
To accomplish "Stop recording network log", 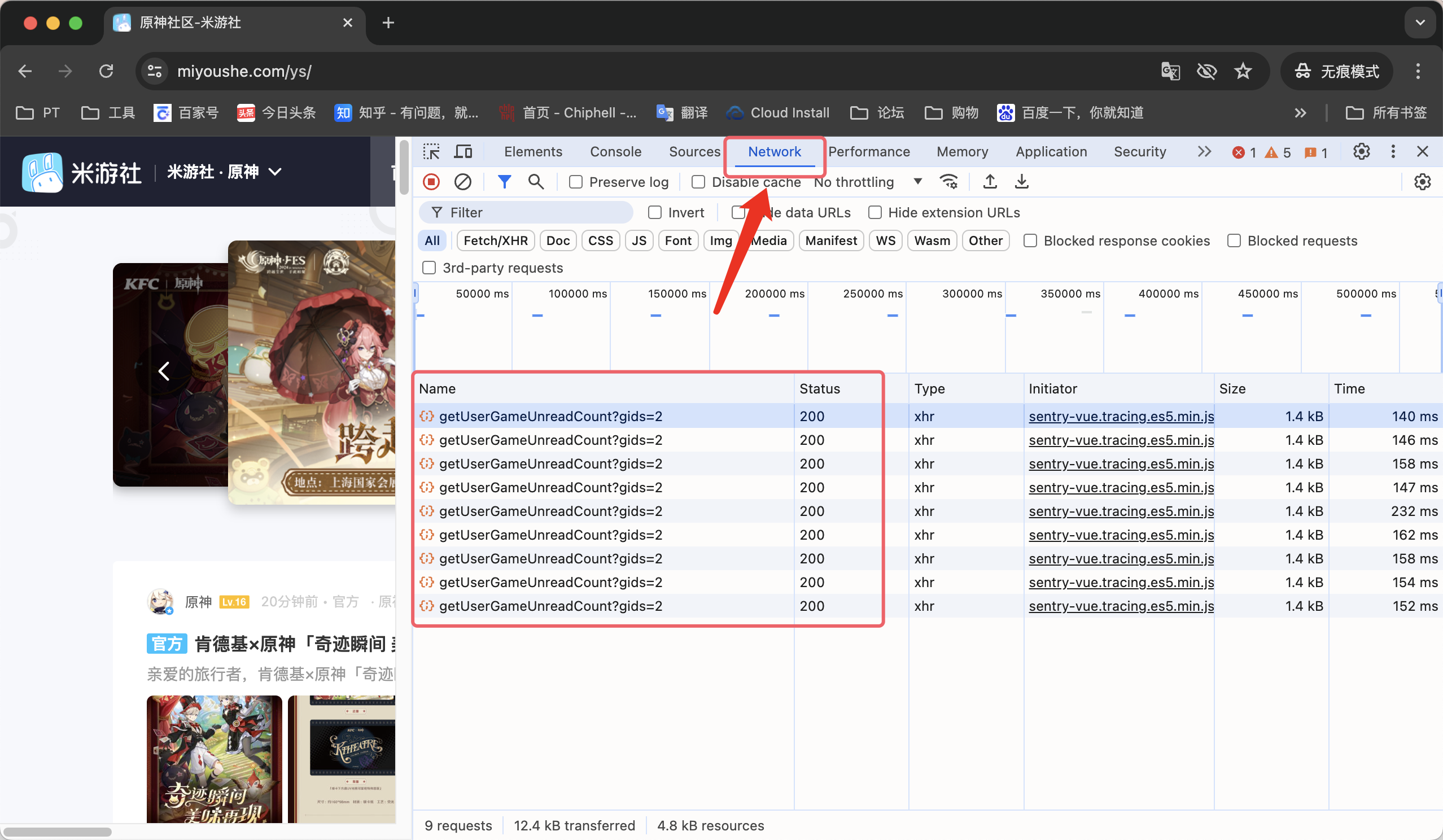I will pos(431,182).
